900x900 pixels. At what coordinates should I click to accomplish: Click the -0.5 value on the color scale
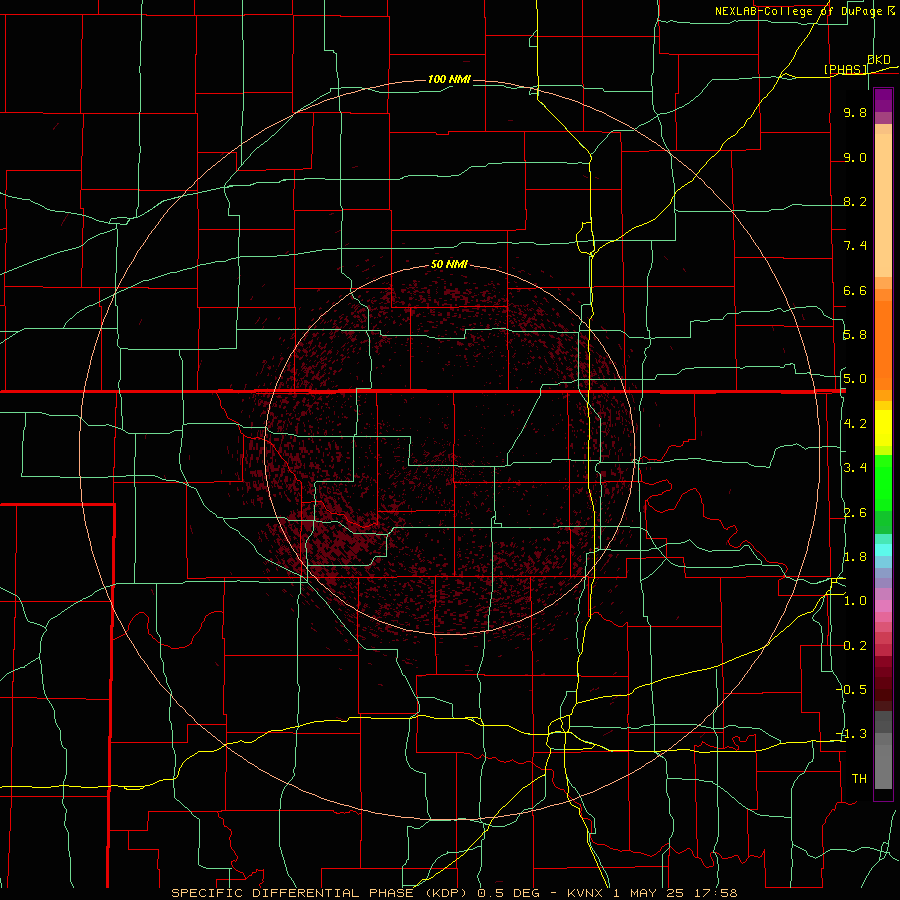pos(853,689)
